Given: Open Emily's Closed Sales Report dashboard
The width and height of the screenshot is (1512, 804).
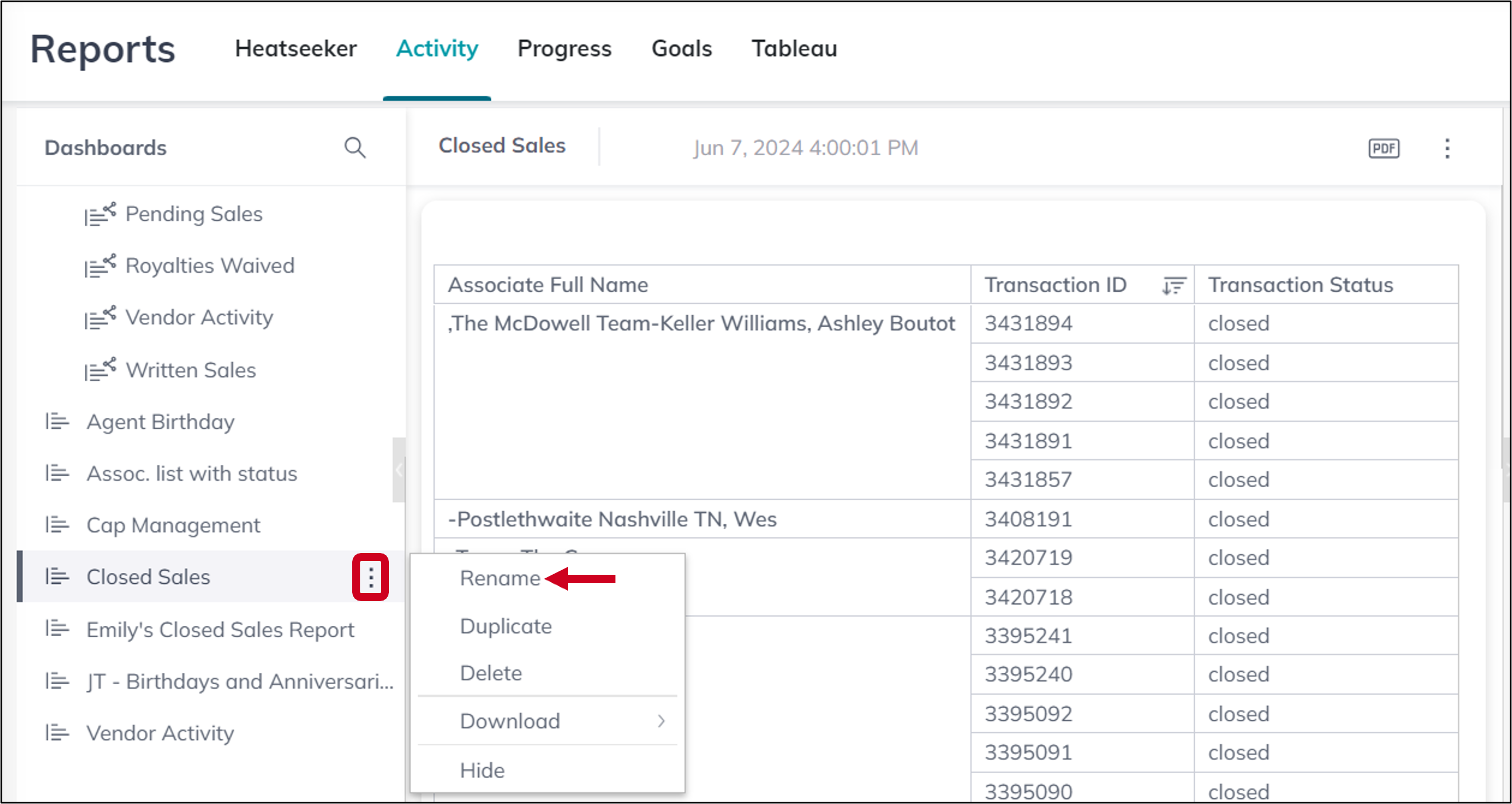Looking at the screenshot, I should pos(220,629).
